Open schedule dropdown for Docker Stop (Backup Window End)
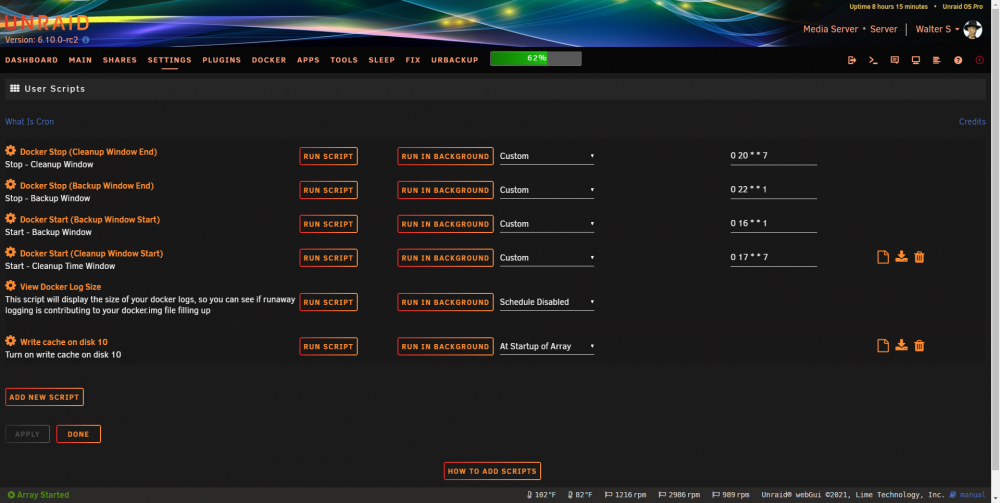 547,190
